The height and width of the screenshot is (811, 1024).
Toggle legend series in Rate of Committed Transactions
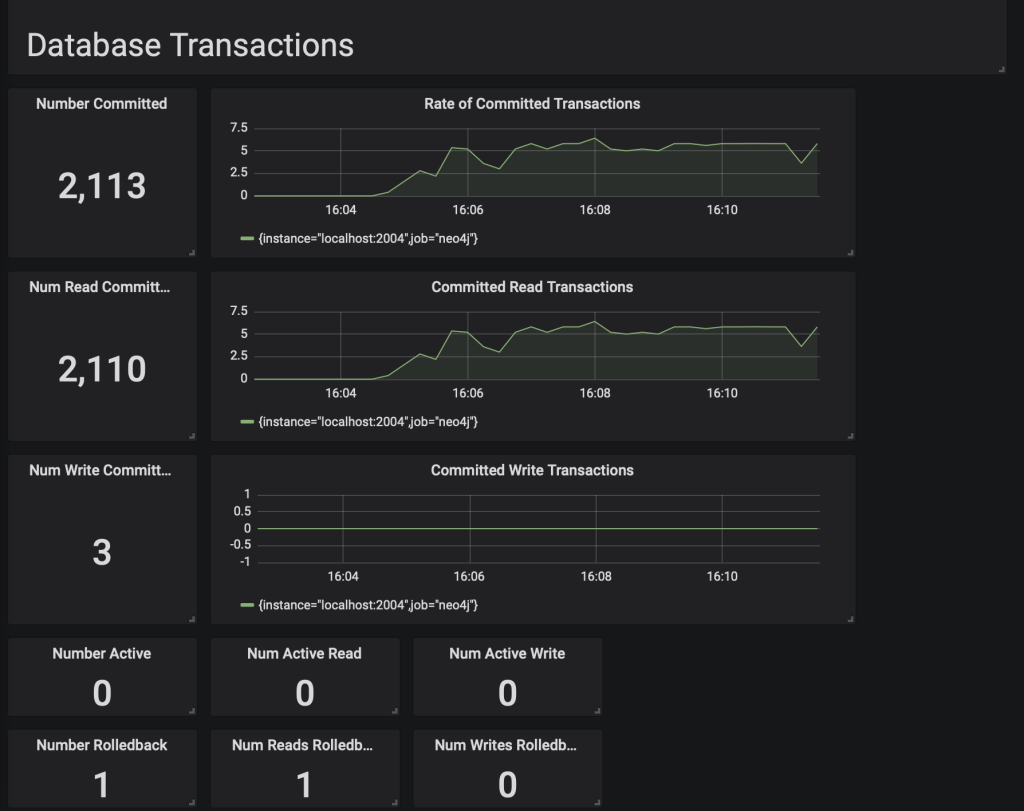pyautogui.click(x=367, y=239)
